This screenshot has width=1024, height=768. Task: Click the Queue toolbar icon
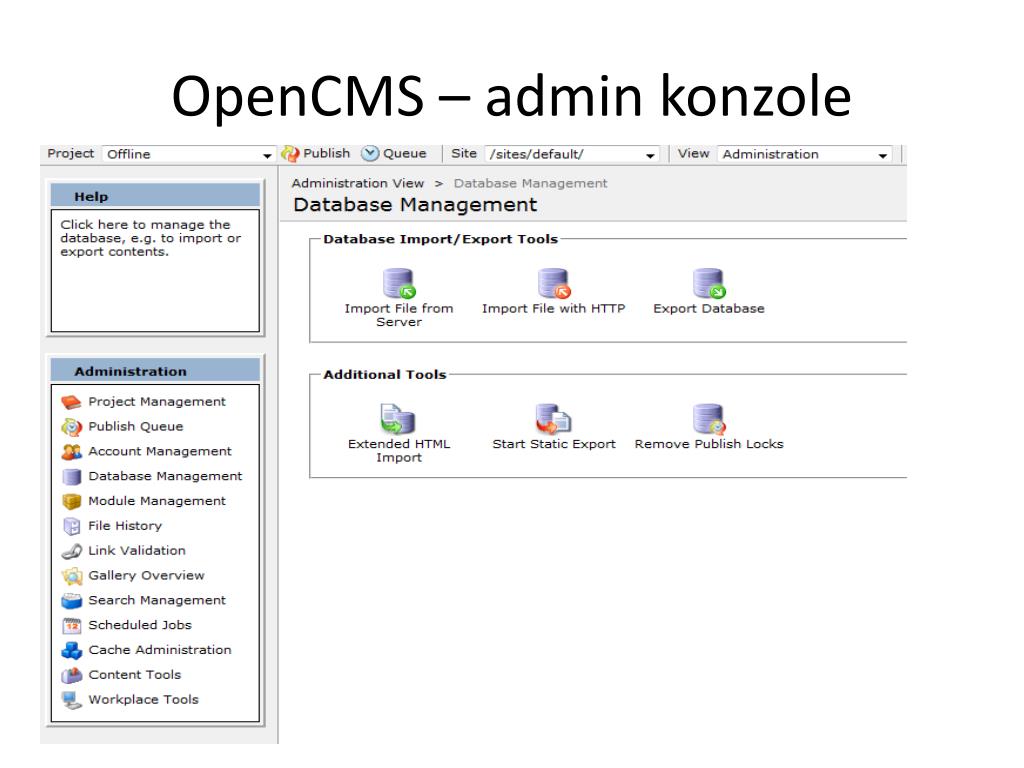click(x=370, y=153)
